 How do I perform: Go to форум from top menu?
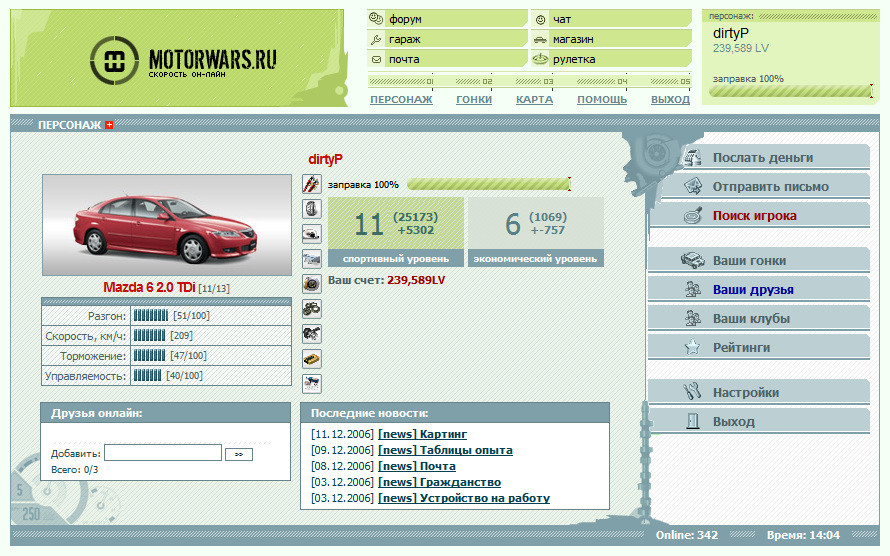coord(447,19)
